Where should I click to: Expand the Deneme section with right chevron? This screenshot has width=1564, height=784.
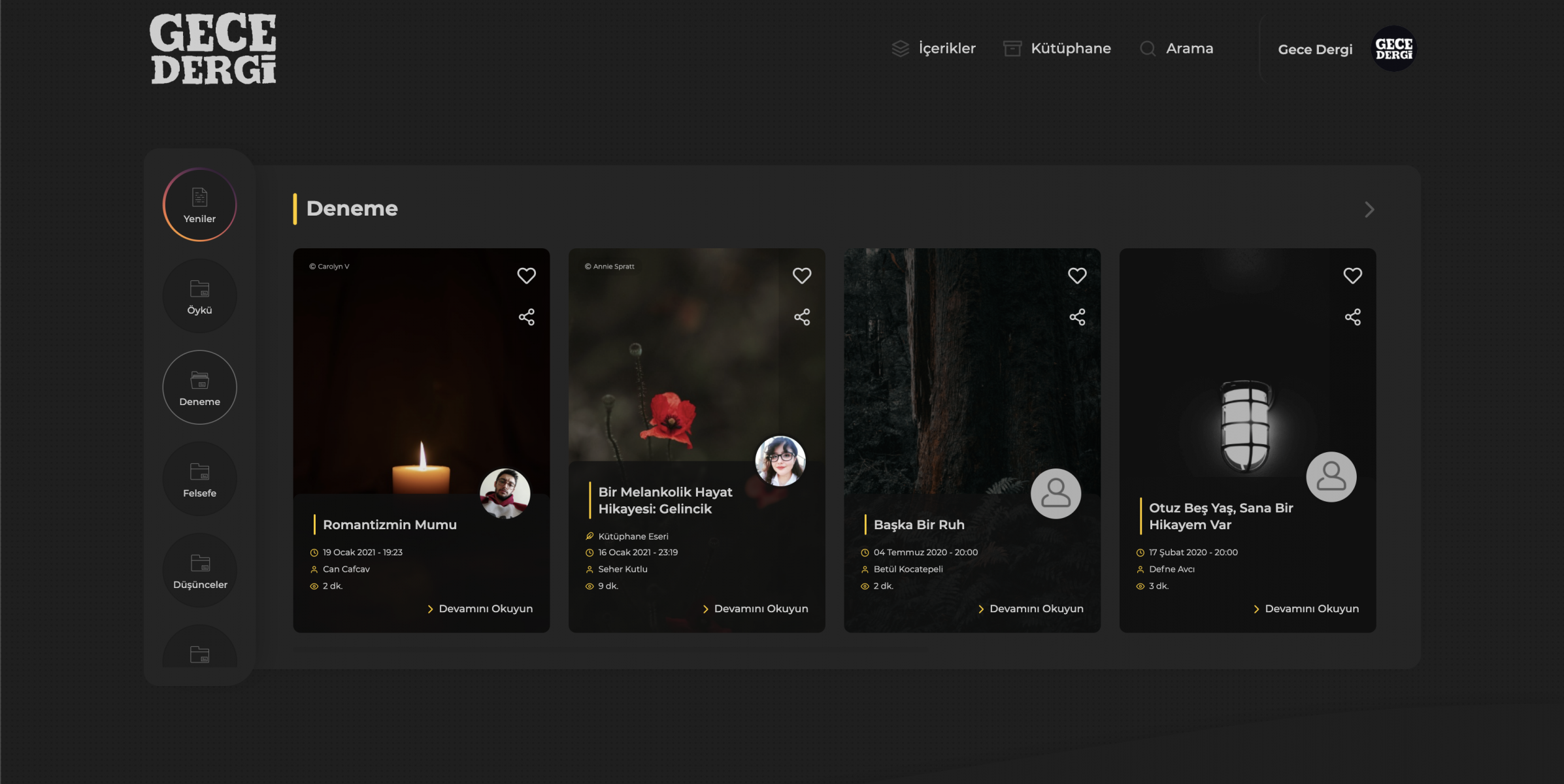pos(1369,210)
